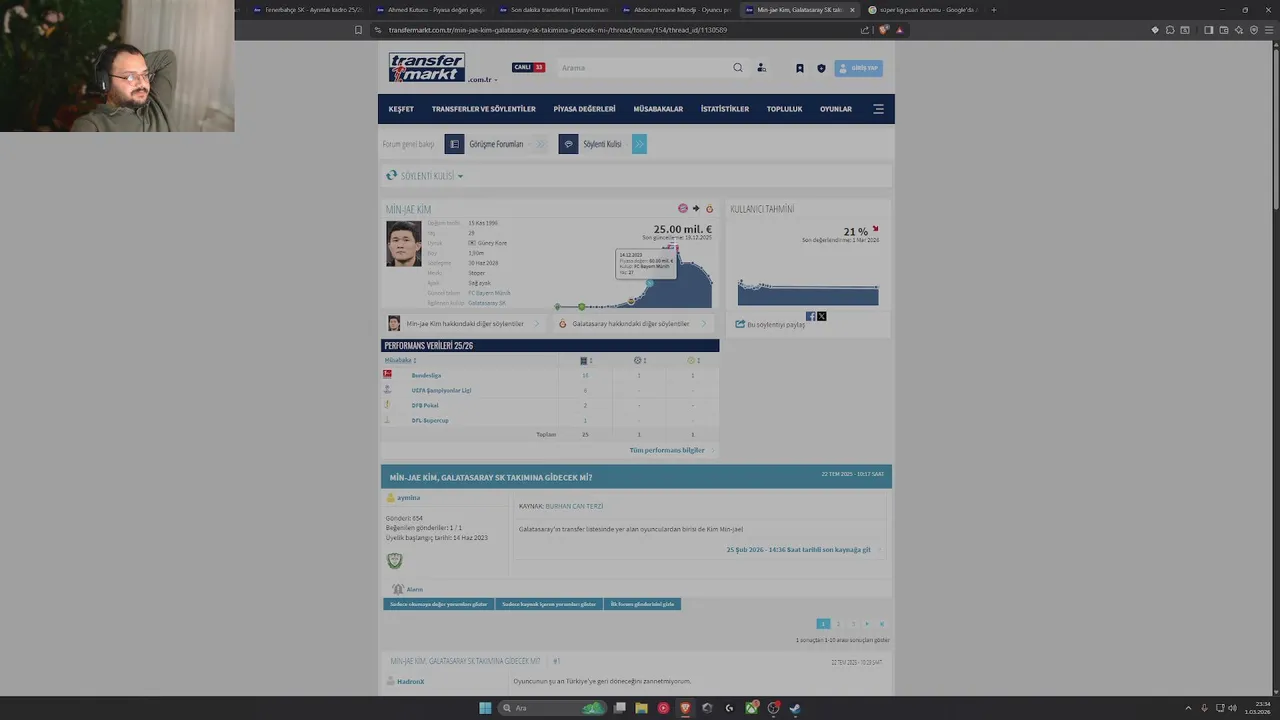Image resolution: width=1280 pixels, height=720 pixels.
Task: Click the magnifier search icon
Action: 738,68
